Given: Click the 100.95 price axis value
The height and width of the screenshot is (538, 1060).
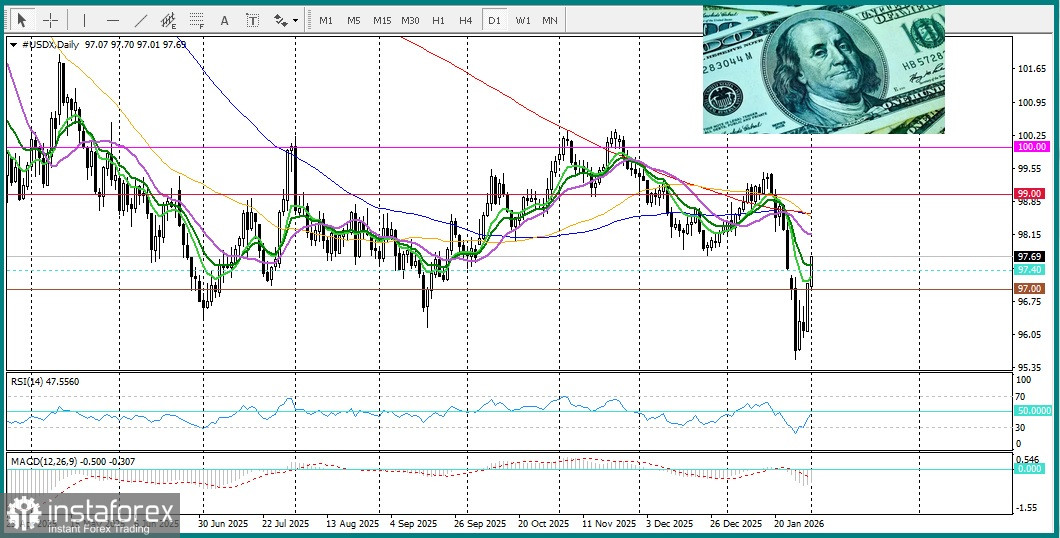Looking at the screenshot, I should pyautogui.click(x=1032, y=102).
